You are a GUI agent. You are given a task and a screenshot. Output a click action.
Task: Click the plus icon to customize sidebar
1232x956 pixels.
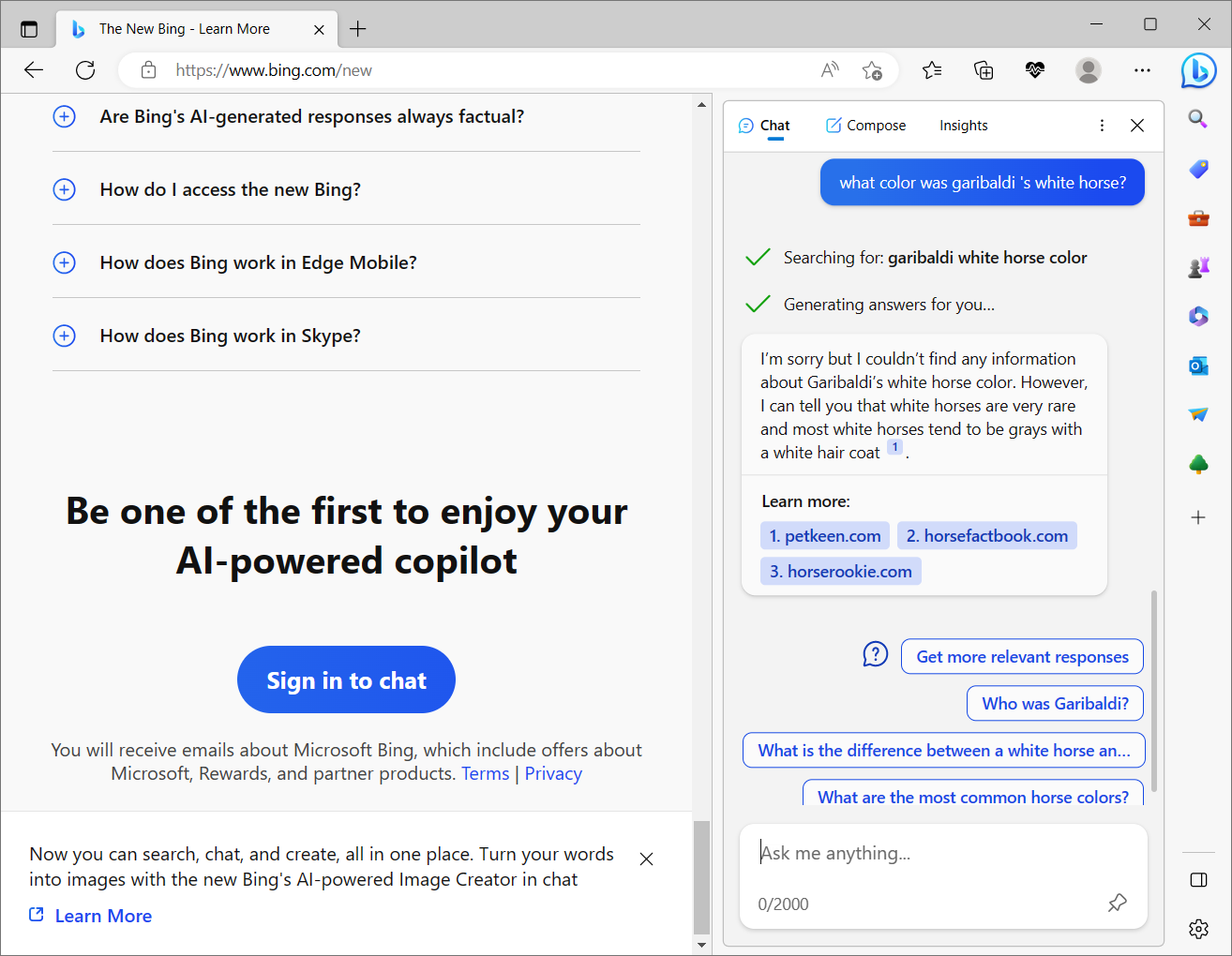click(x=1198, y=517)
